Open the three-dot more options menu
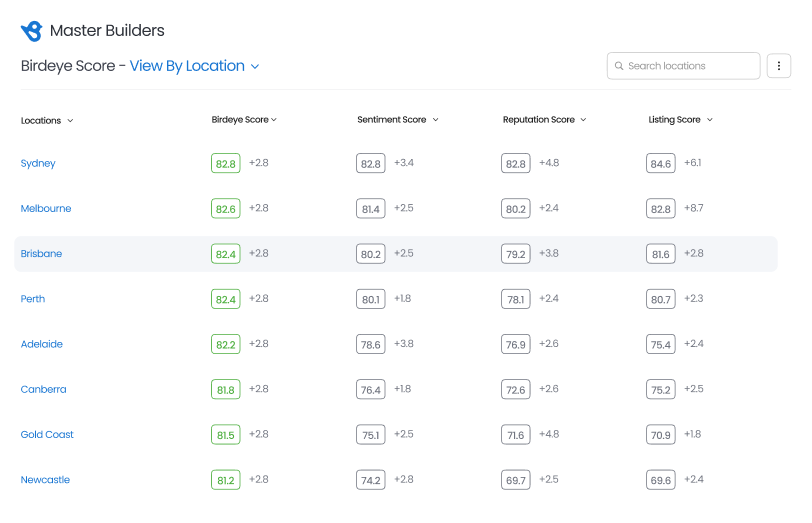Image resolution: width=812 pixels, height=523 pixels. [x=778, y=66]
